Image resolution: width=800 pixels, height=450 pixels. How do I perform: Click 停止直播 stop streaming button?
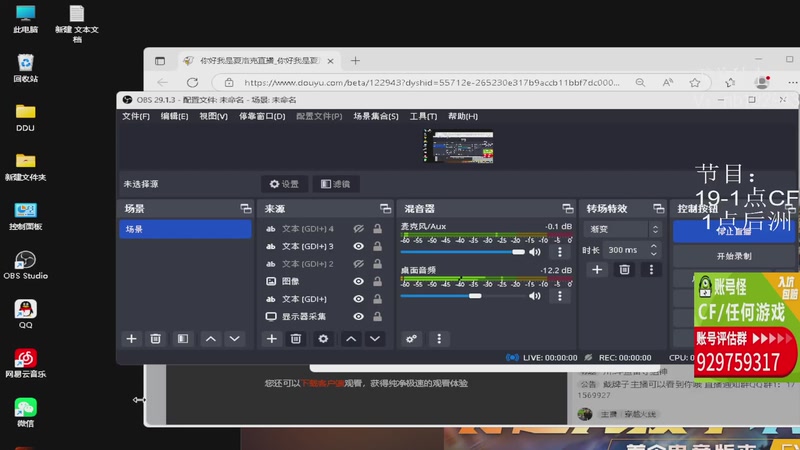point(734,231)
